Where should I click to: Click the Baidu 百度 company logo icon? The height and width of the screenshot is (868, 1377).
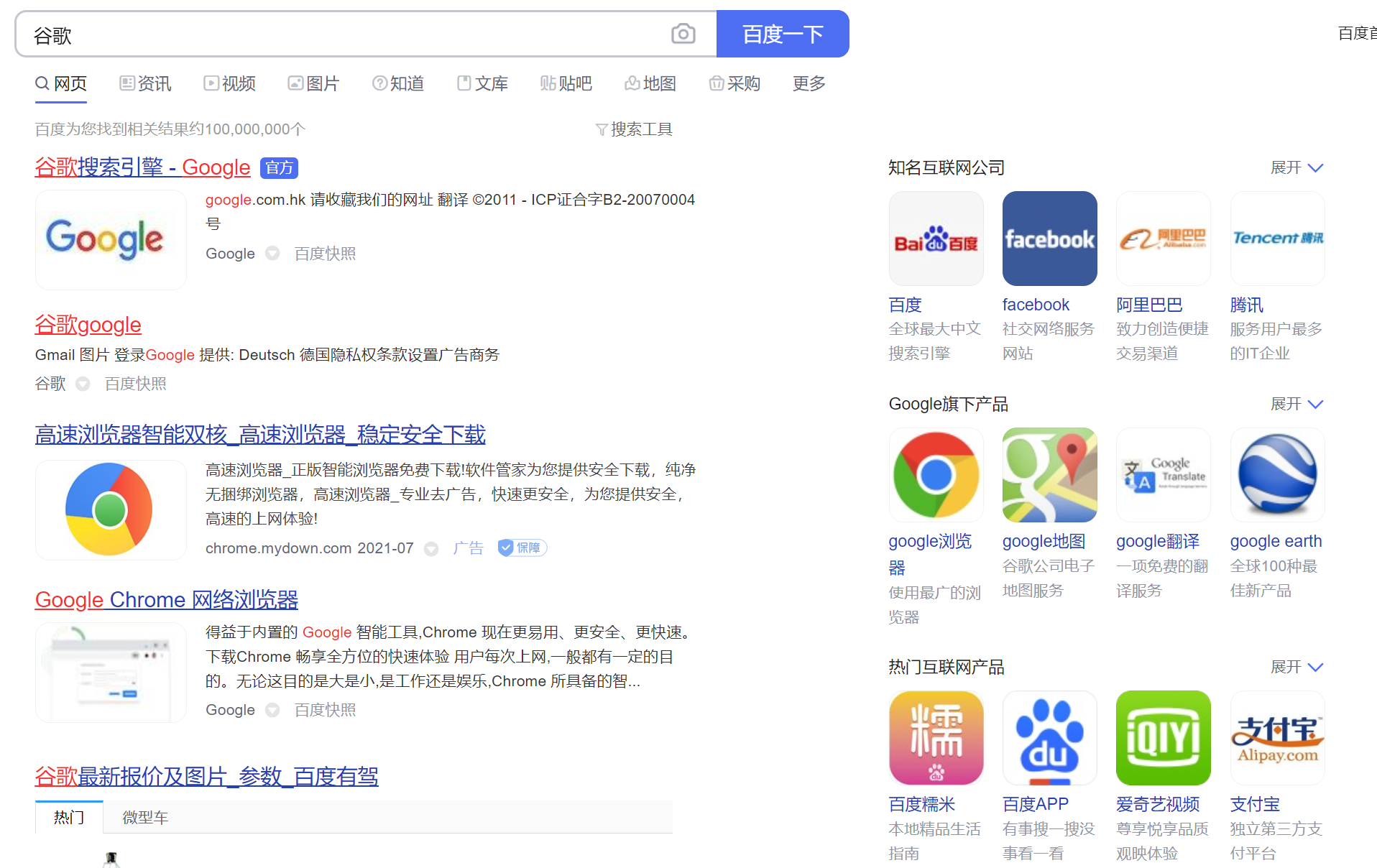[936, 238]
